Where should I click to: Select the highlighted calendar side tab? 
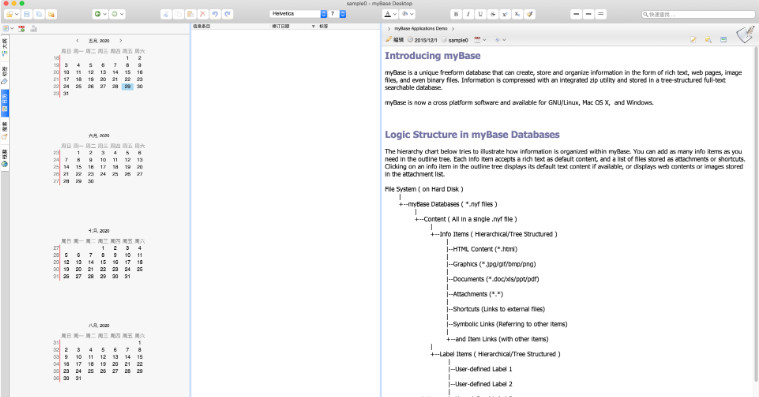pos(4,103)
